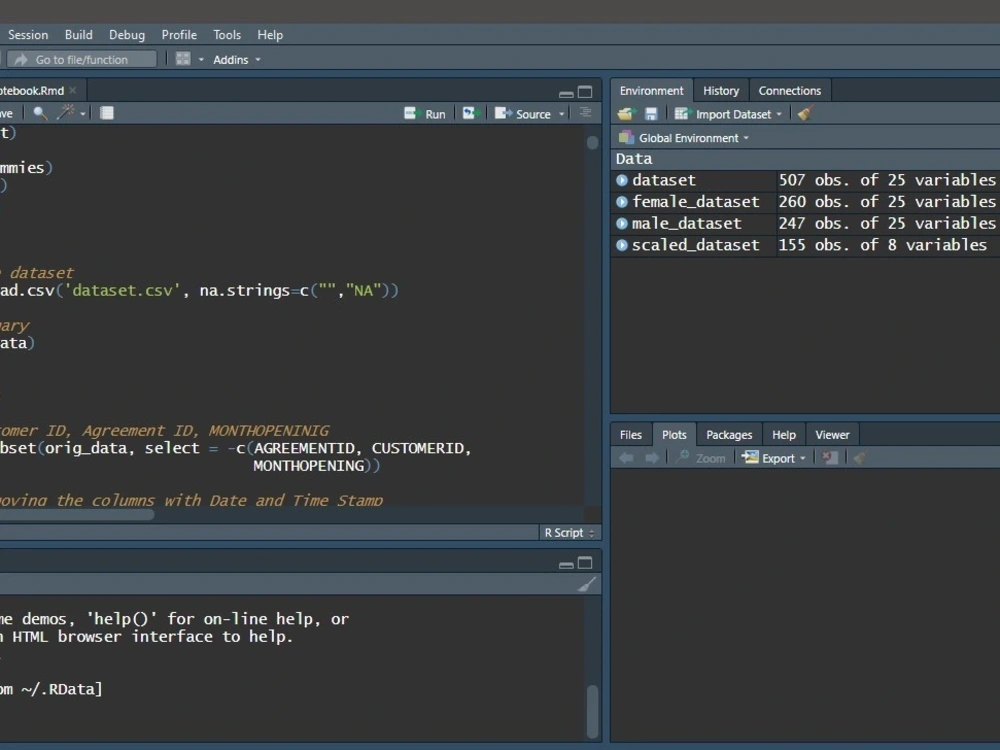1000x750 pixels.
Task: Open the Tools menu
Action: (227, 35)
